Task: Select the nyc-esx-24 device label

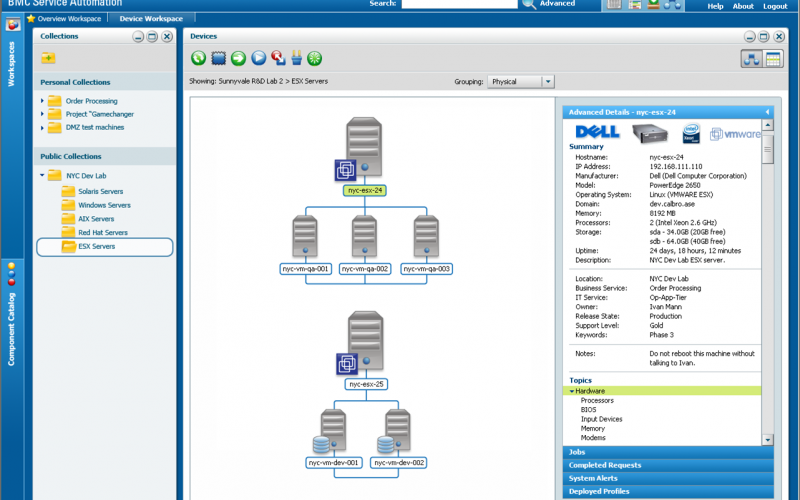Action: [365, 190]
